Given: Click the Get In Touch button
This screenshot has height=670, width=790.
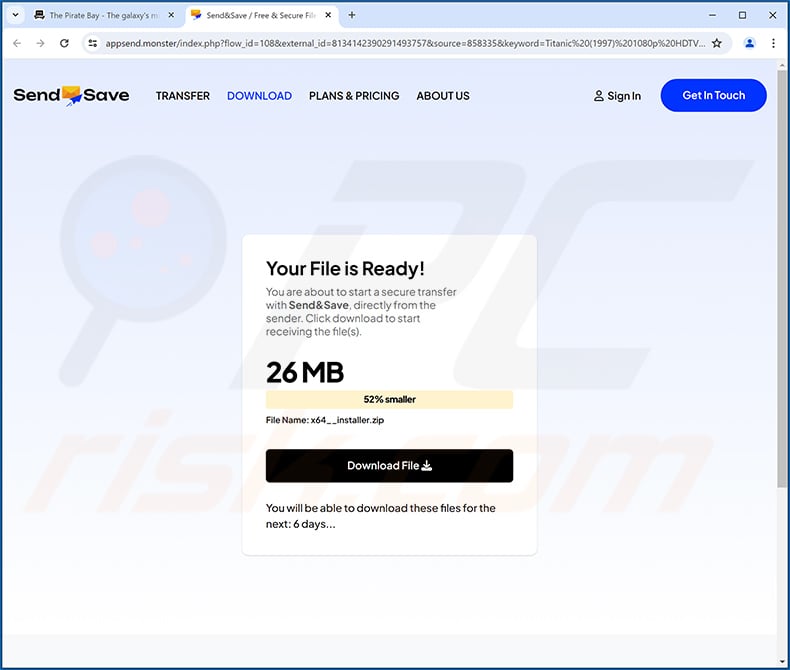Looking at the screenshot, I should [713, 95].
